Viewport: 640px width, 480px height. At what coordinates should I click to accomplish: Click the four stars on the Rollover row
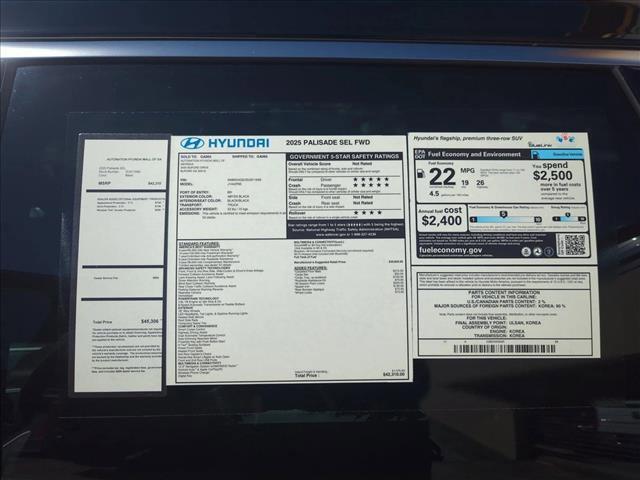368,212
